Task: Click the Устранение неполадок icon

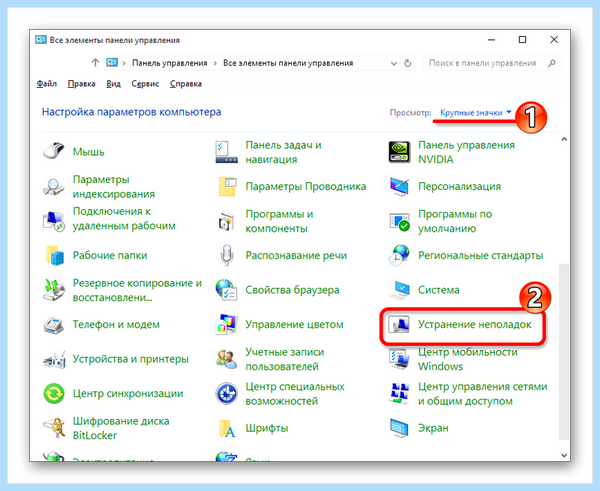Action: [x=399, y=325]
